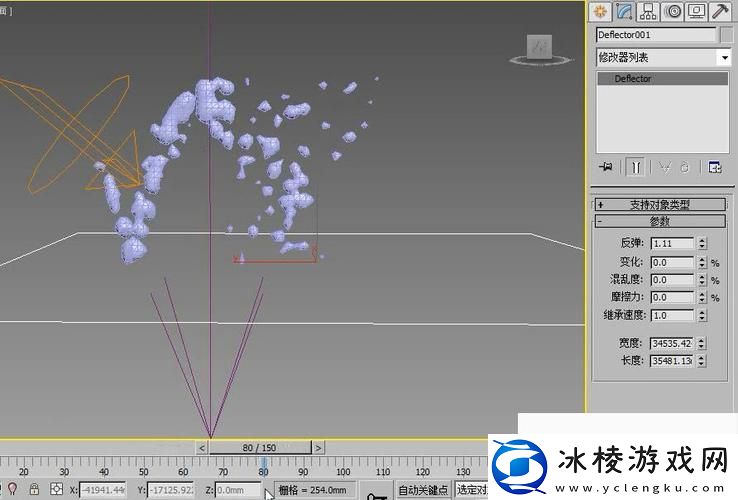738x500 pixels.
Task: Toggle Show End Result button
Action: [635, 167]
